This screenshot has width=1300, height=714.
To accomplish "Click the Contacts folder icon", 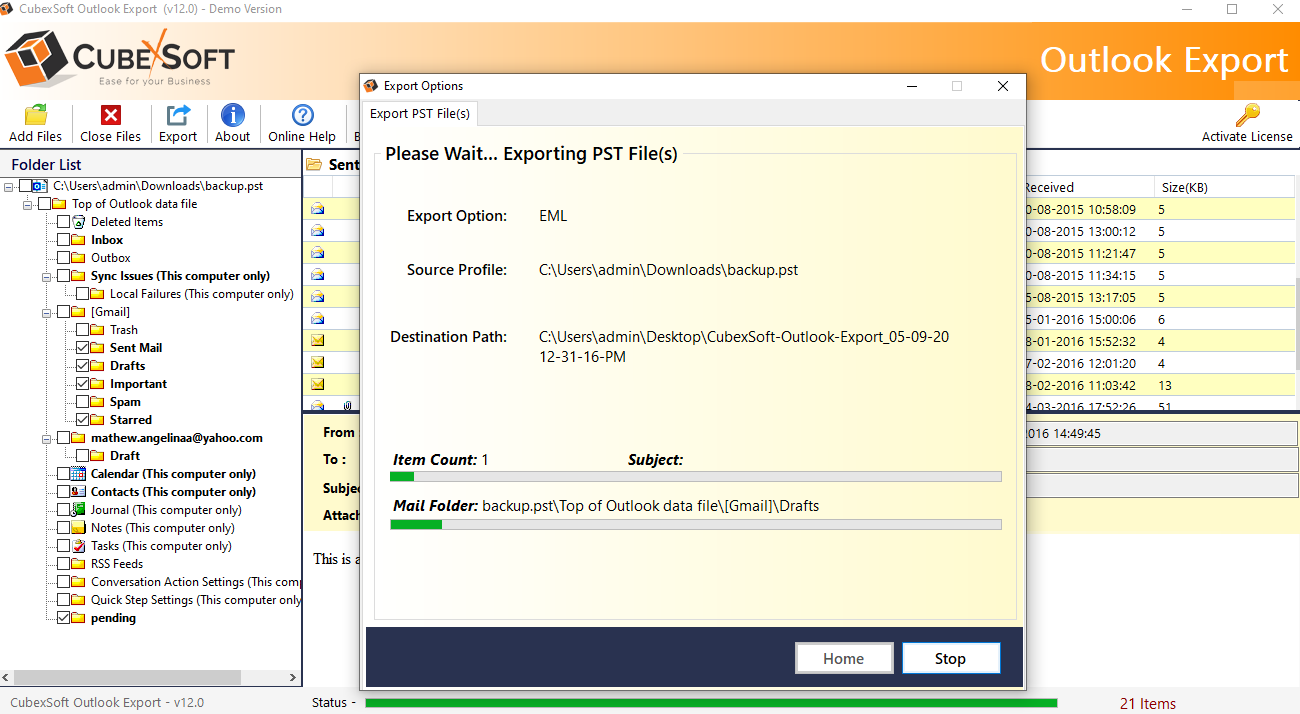I will pos(79,492).
